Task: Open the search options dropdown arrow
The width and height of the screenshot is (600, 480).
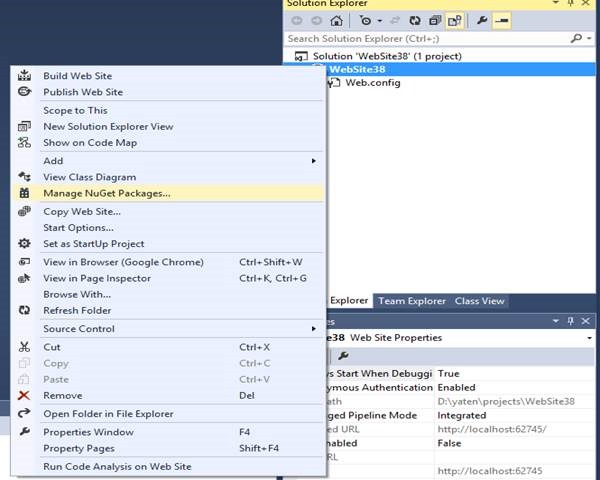Action: pyautogui.click(x=589, y=38)
